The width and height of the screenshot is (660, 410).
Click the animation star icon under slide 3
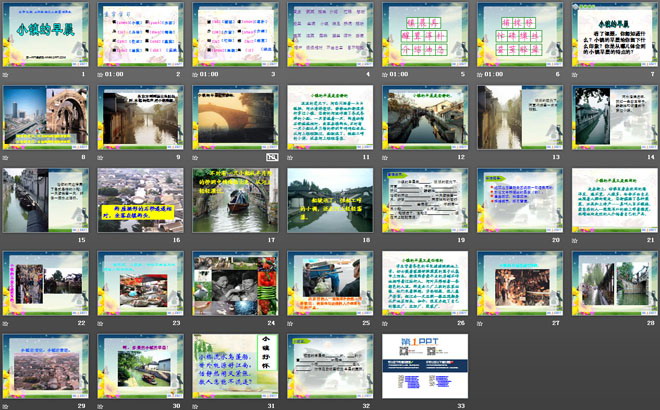click(x=195, y=75)
